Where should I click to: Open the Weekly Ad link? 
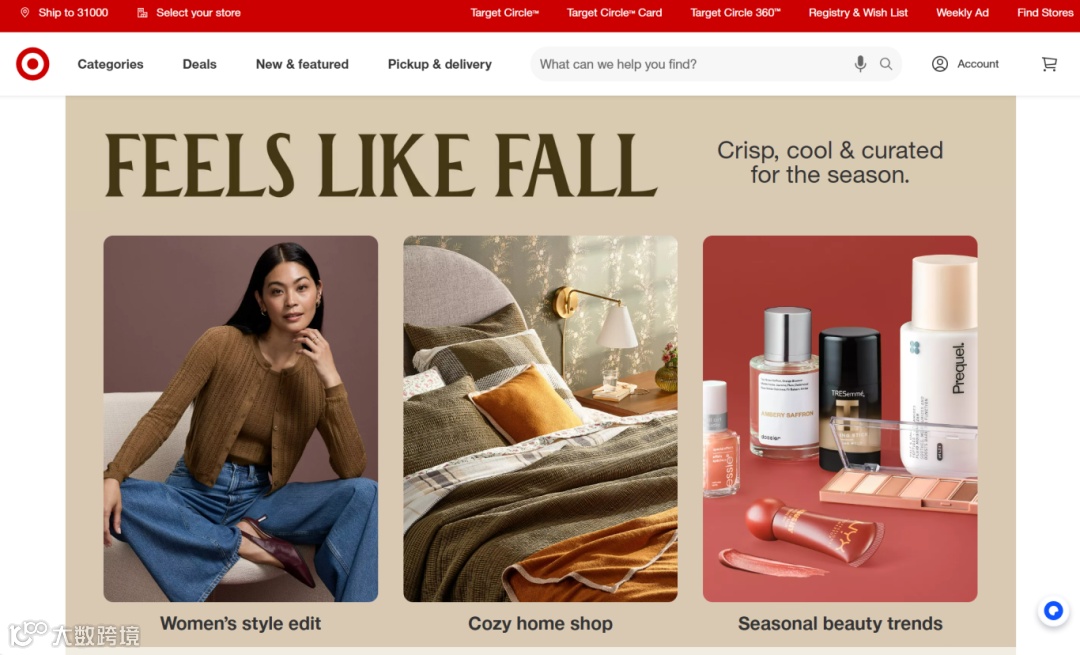962,12
